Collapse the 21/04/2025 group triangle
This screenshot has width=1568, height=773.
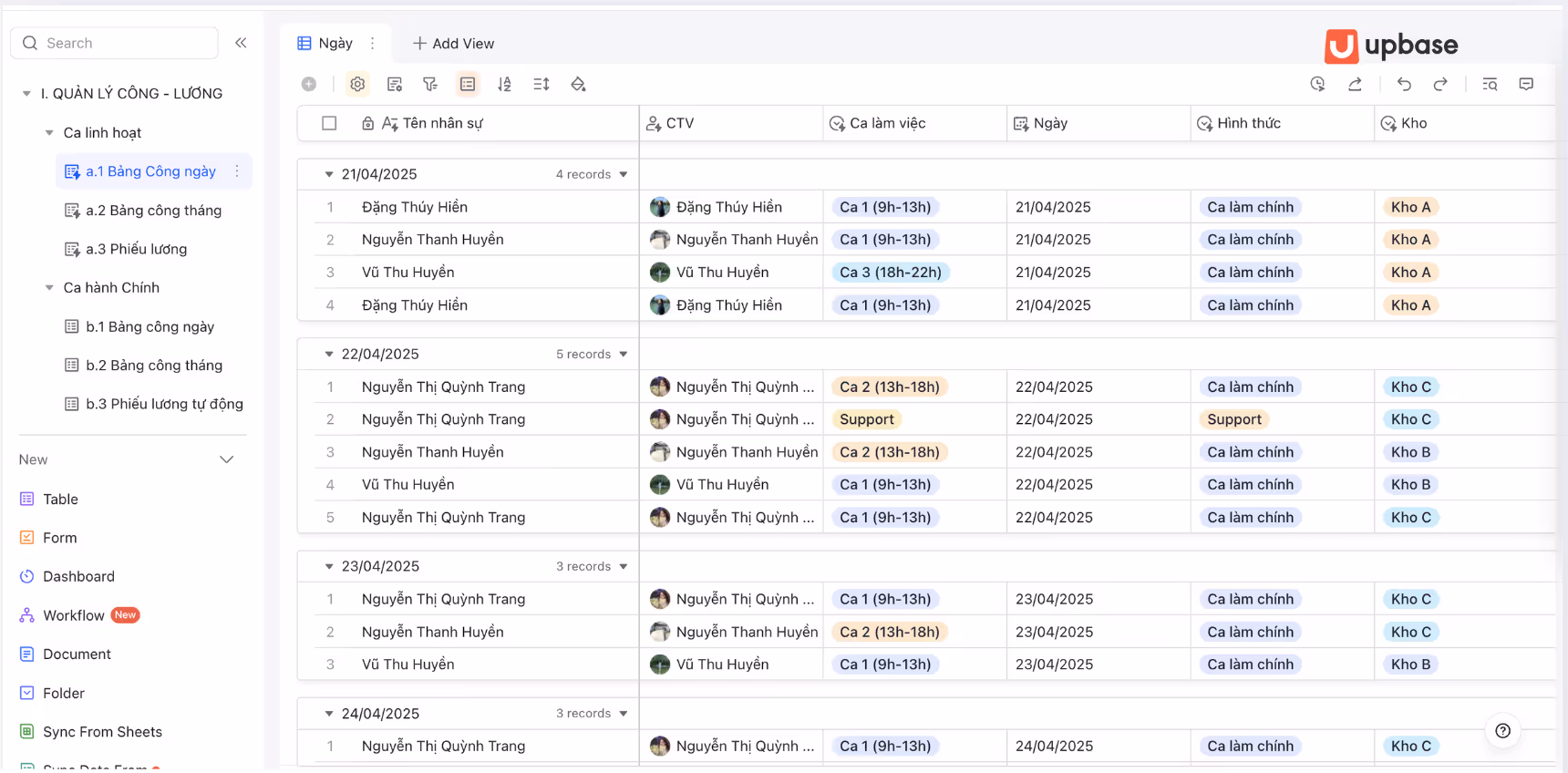coord(329,174)
